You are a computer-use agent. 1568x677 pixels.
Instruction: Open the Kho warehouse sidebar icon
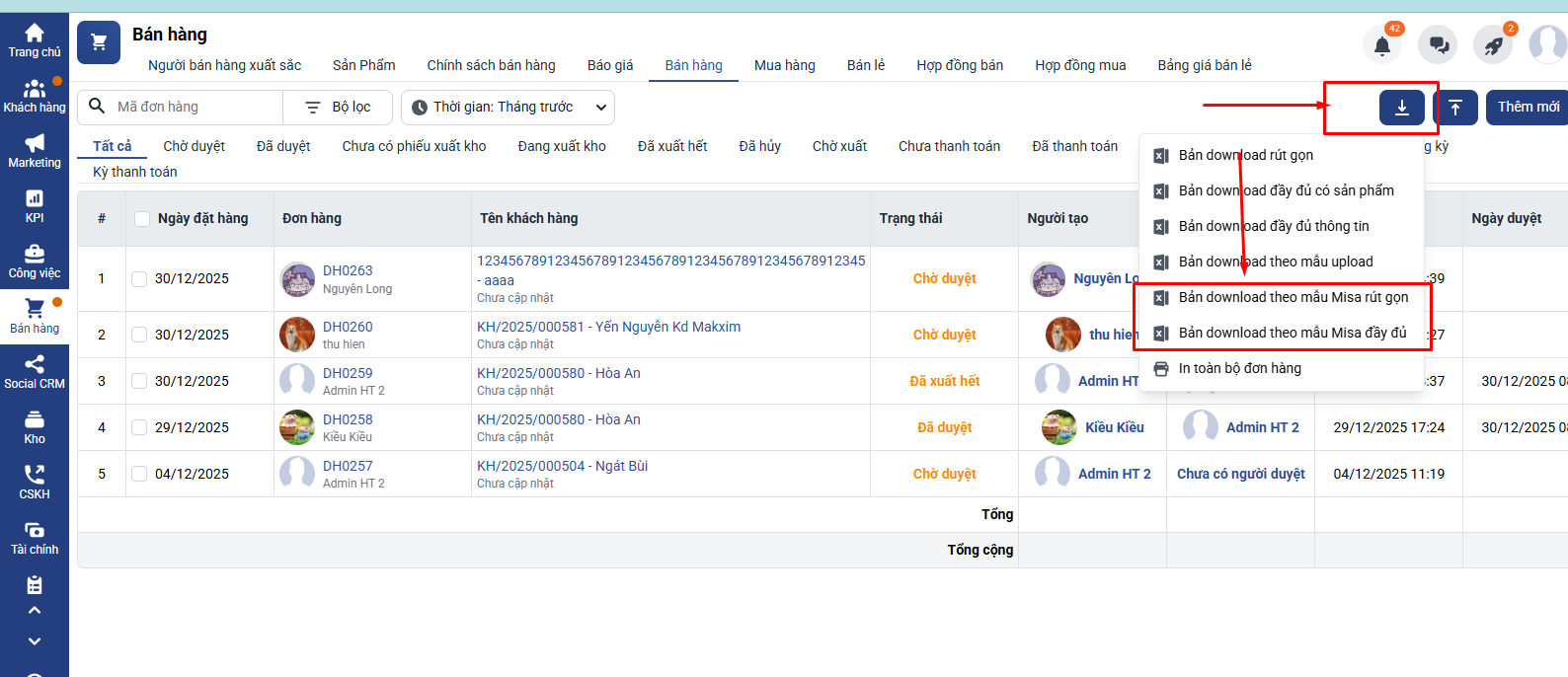click(x=35, y=427)
